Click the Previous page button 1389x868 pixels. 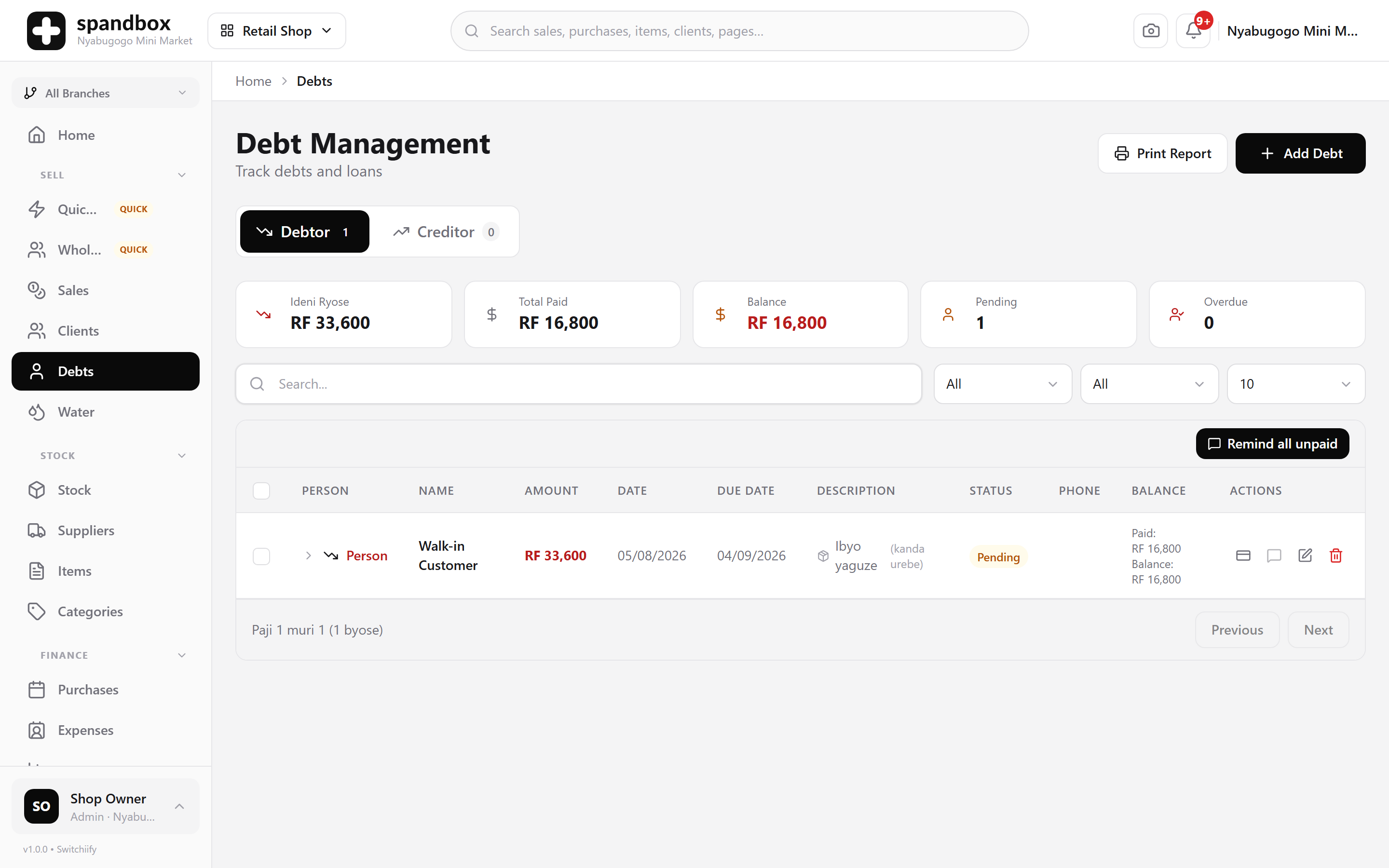tap(1237, 630)
